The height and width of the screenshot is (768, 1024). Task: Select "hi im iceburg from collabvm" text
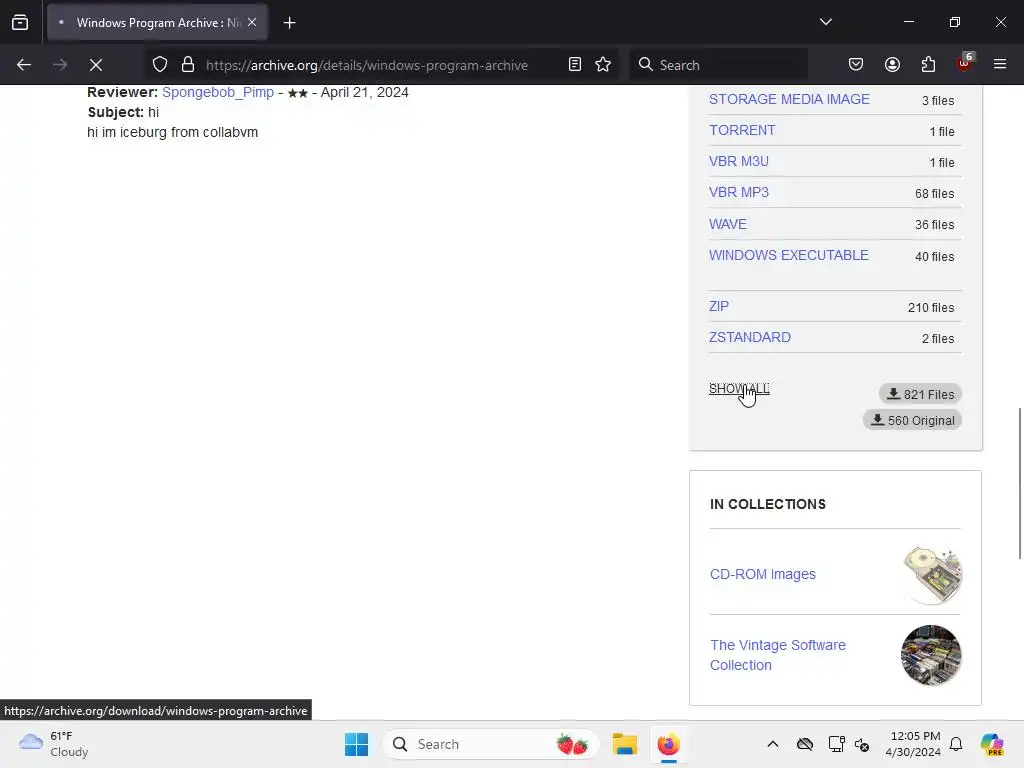[x=172, y=132]
